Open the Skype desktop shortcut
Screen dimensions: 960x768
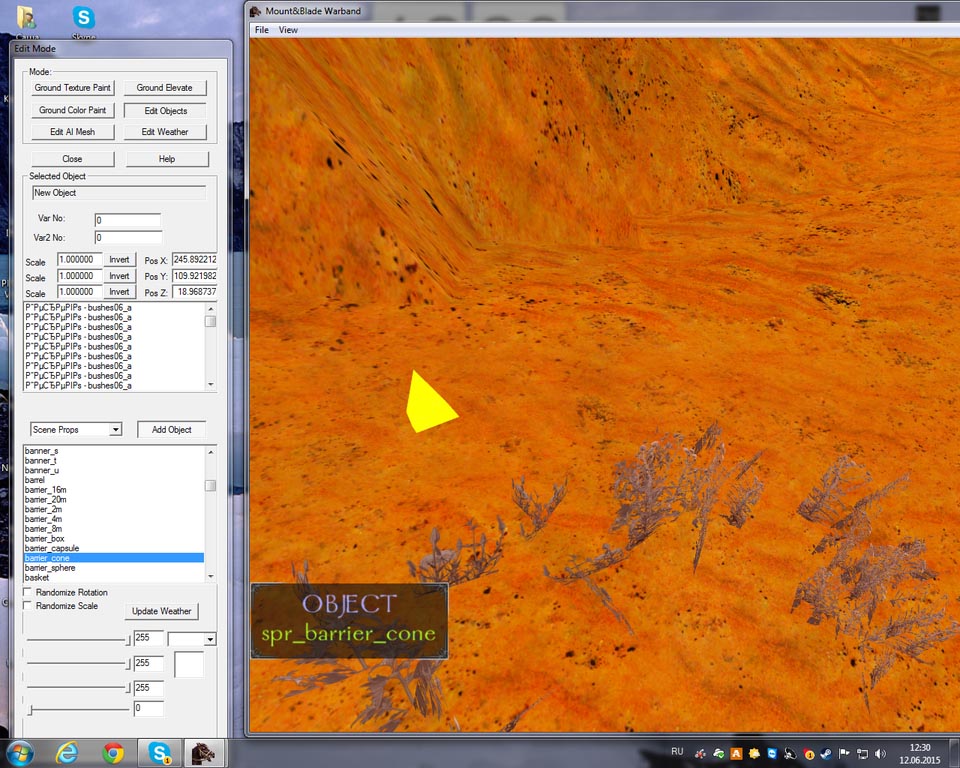[84, 20]
